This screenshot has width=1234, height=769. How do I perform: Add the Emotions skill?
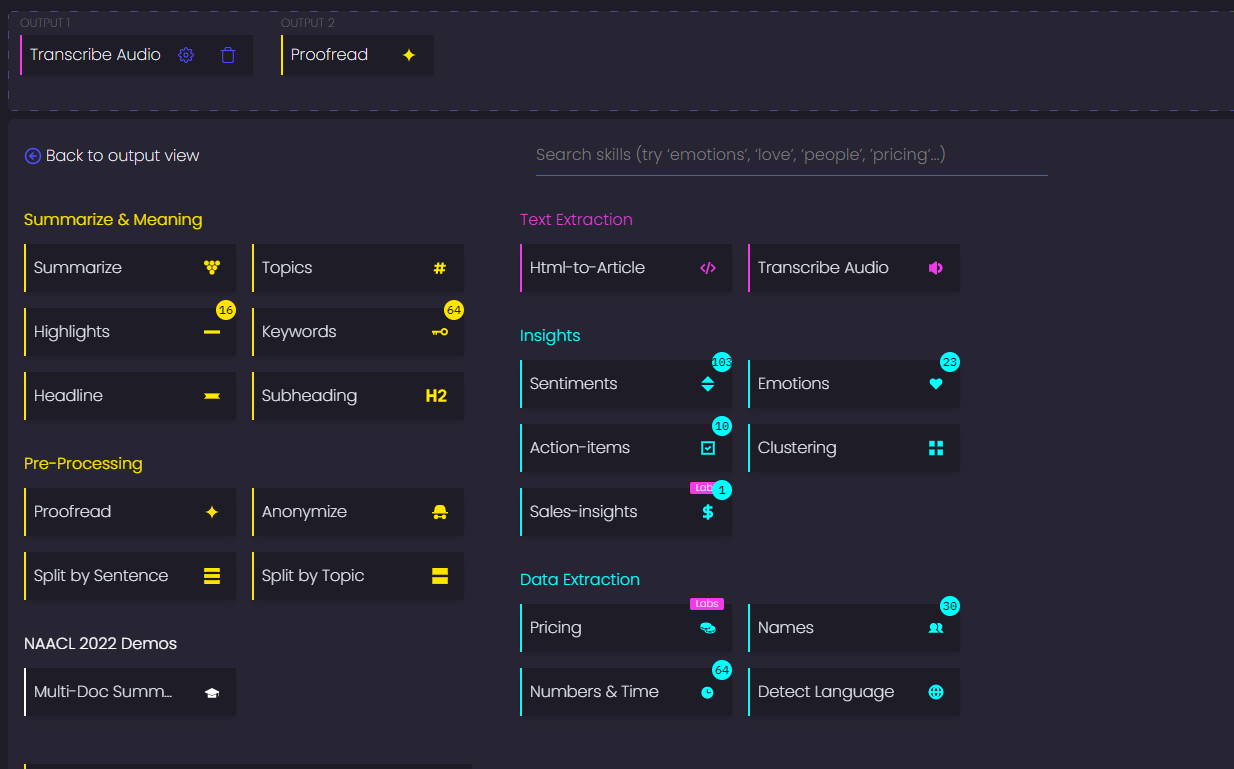tap(854, 384)
